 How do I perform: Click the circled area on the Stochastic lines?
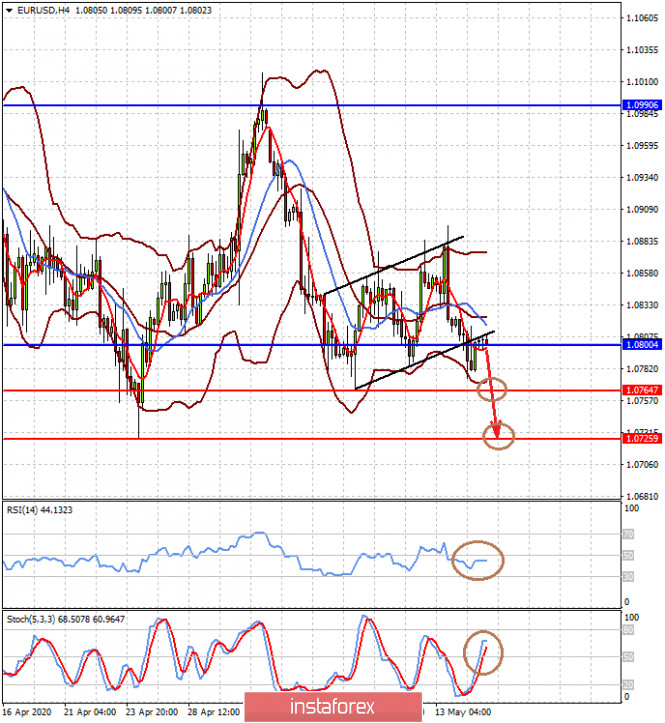(x=483, y=653)
